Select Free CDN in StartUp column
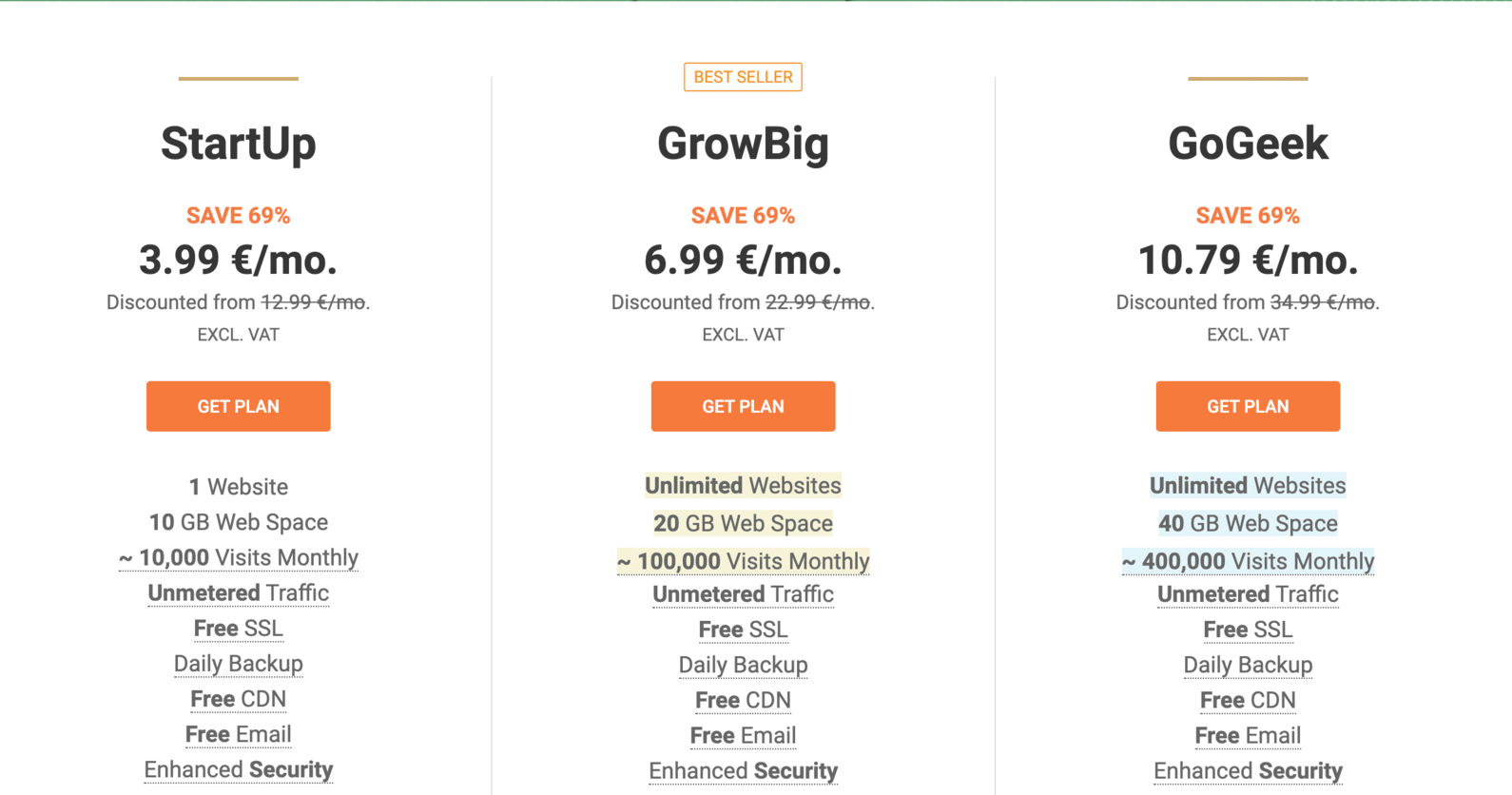Viewport: 1512px width, 795px height. click(238, 699)
